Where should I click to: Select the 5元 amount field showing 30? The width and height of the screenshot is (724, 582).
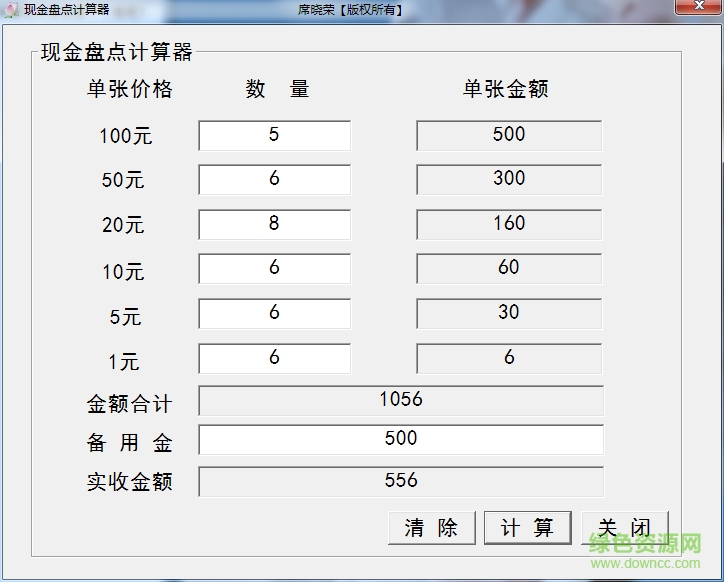[509, 313]
